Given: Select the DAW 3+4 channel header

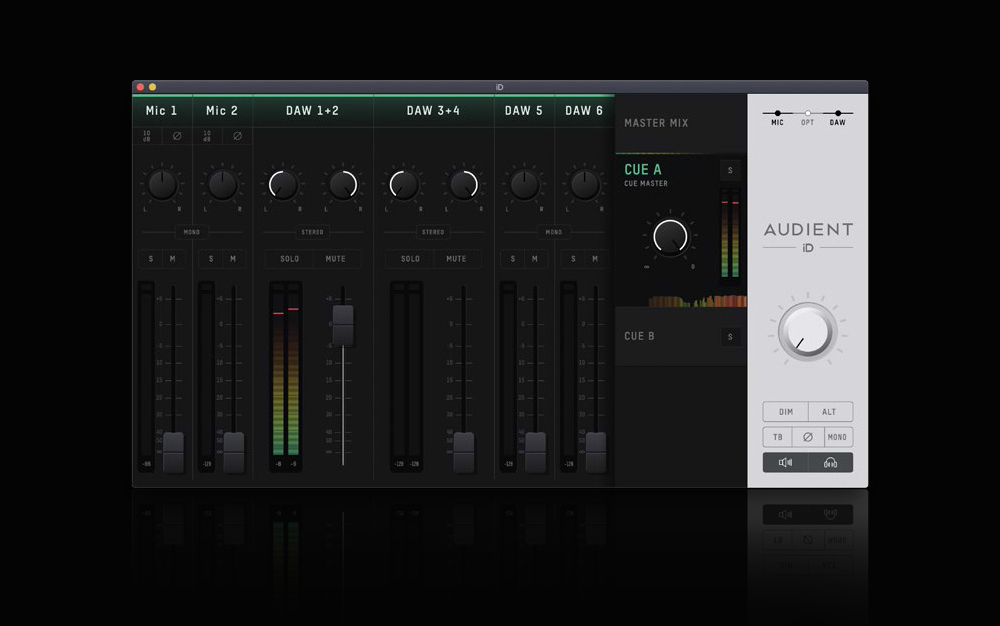Looking at the screenshot, I should click(x=434, y=111).
